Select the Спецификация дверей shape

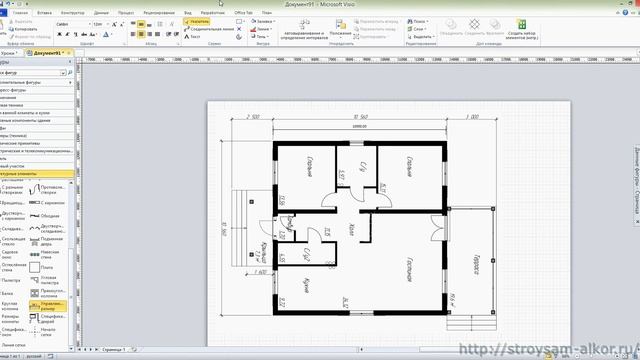tap(47, 319)
